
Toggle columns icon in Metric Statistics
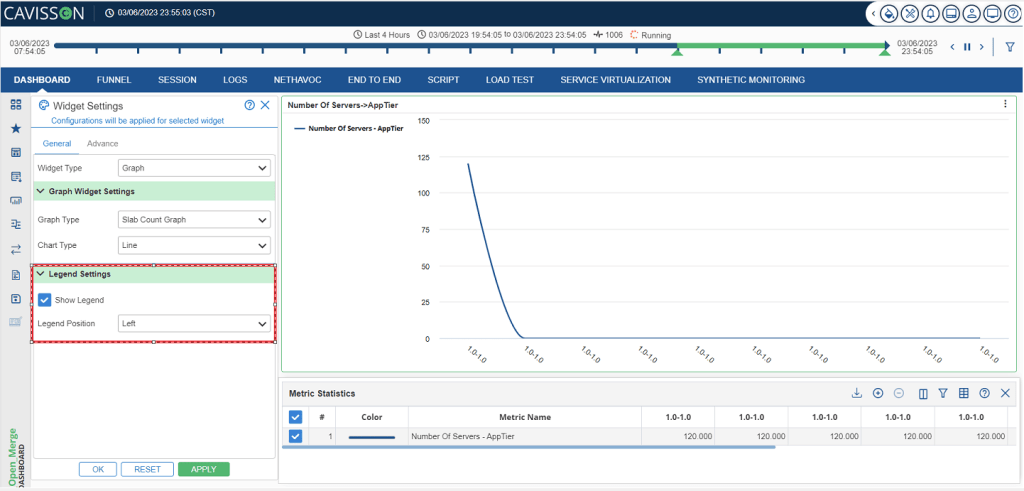click(x=923, y=393)
